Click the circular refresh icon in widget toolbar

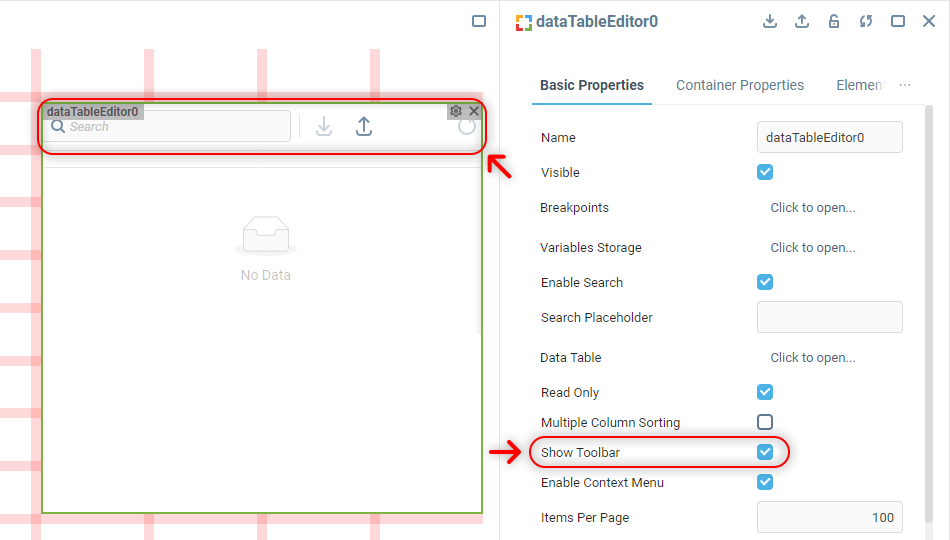[x=467, y=127]
